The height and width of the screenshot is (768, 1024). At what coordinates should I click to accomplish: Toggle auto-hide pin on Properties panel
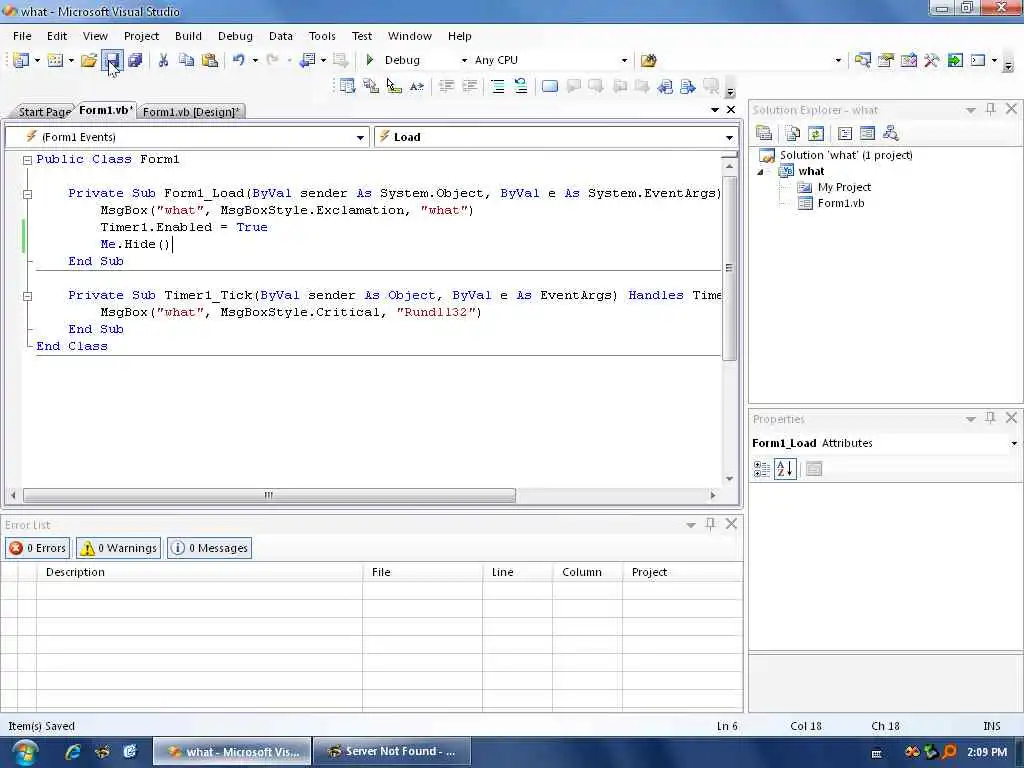pyautogui.click(x=991, y=418)
